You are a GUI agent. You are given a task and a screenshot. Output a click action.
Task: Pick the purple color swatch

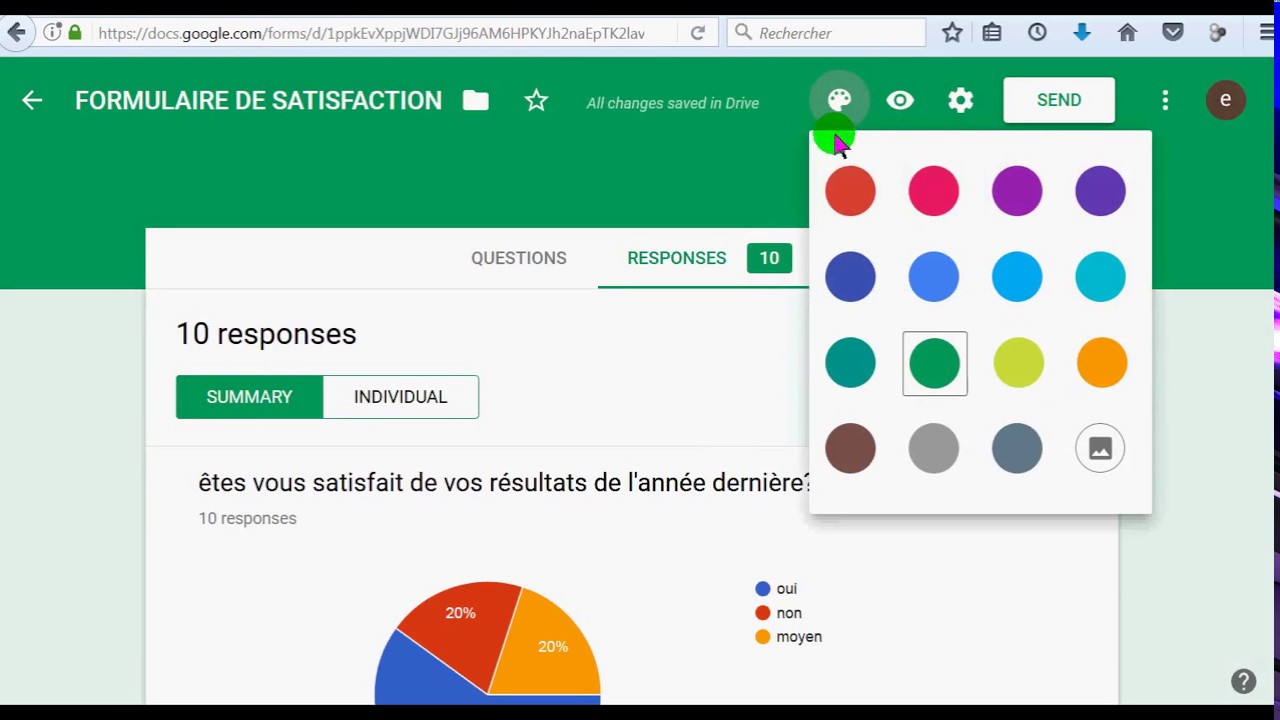tap(1017, 191)
